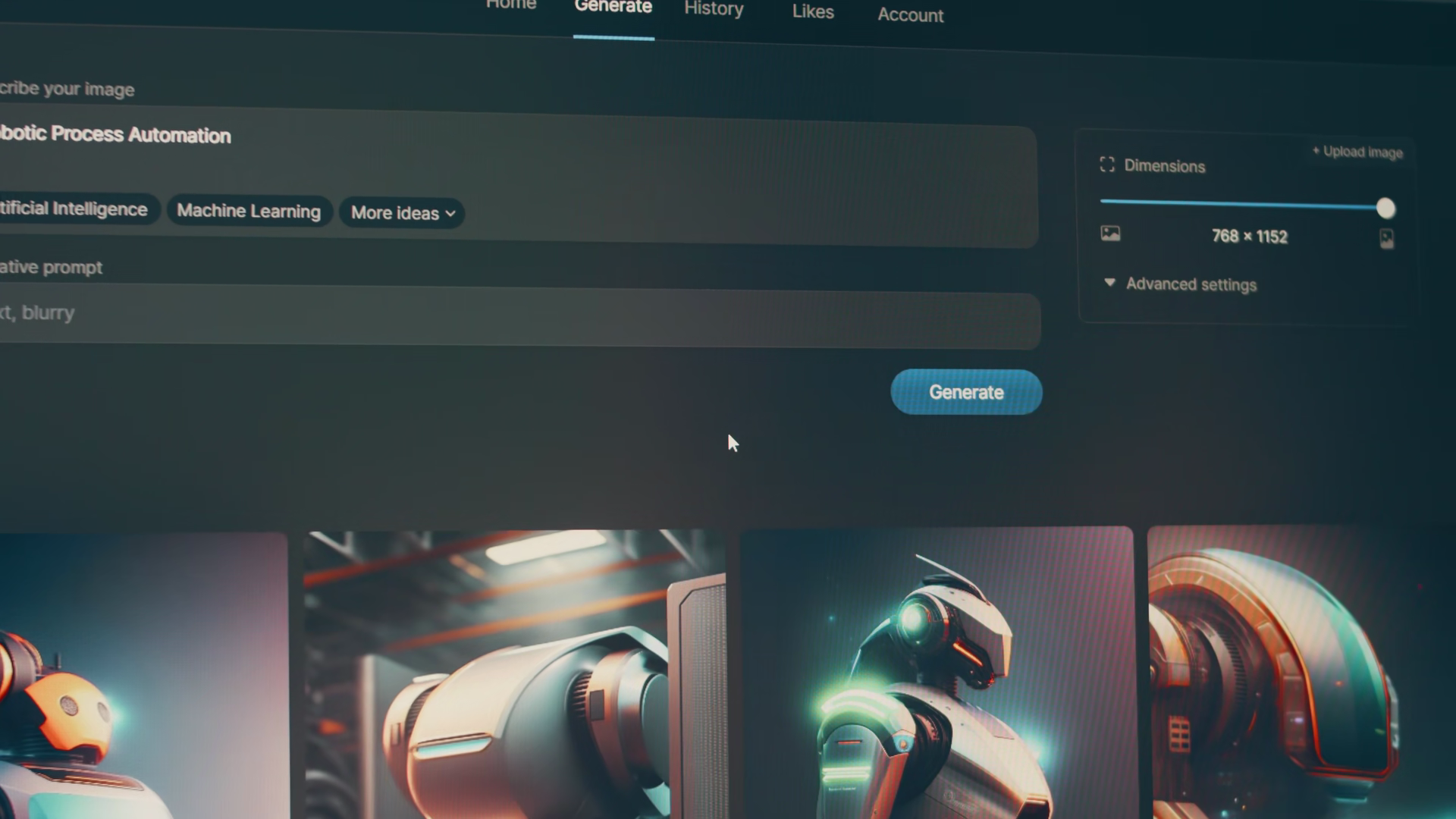Click the Dimensions frame icon

(x=1107, y=165)
